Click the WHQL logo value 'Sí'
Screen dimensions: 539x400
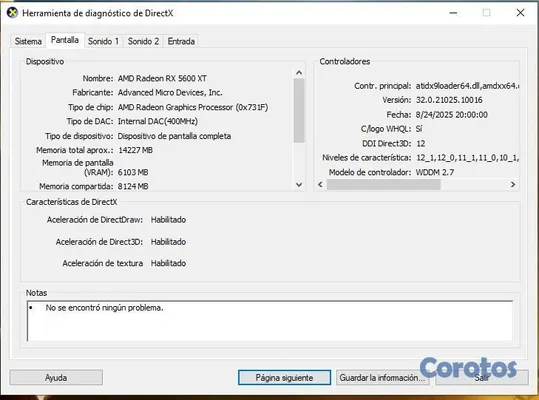click(x=419, y=129)
